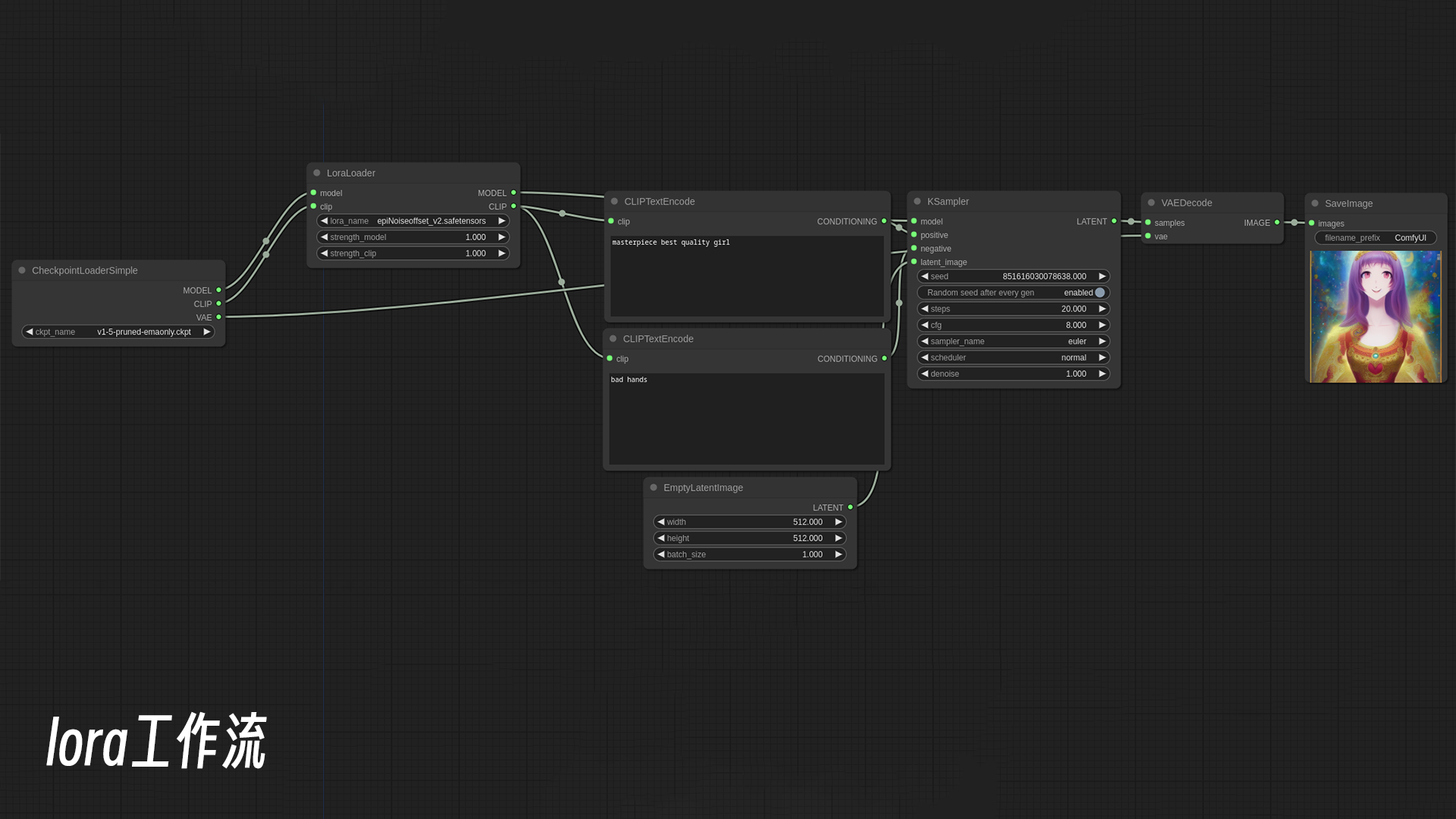
Task: Increase width value in EmptyLatentImage
Action: pyautogui.click(x=838, y=522)
